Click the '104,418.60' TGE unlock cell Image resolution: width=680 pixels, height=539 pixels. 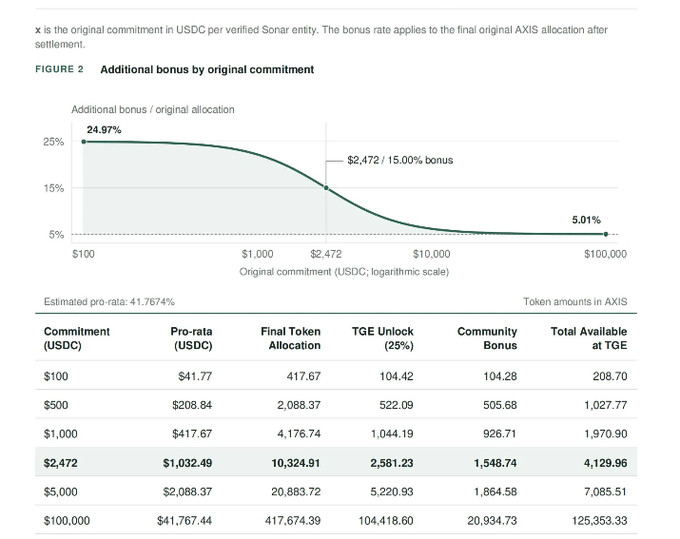click(x=386, y=520)
